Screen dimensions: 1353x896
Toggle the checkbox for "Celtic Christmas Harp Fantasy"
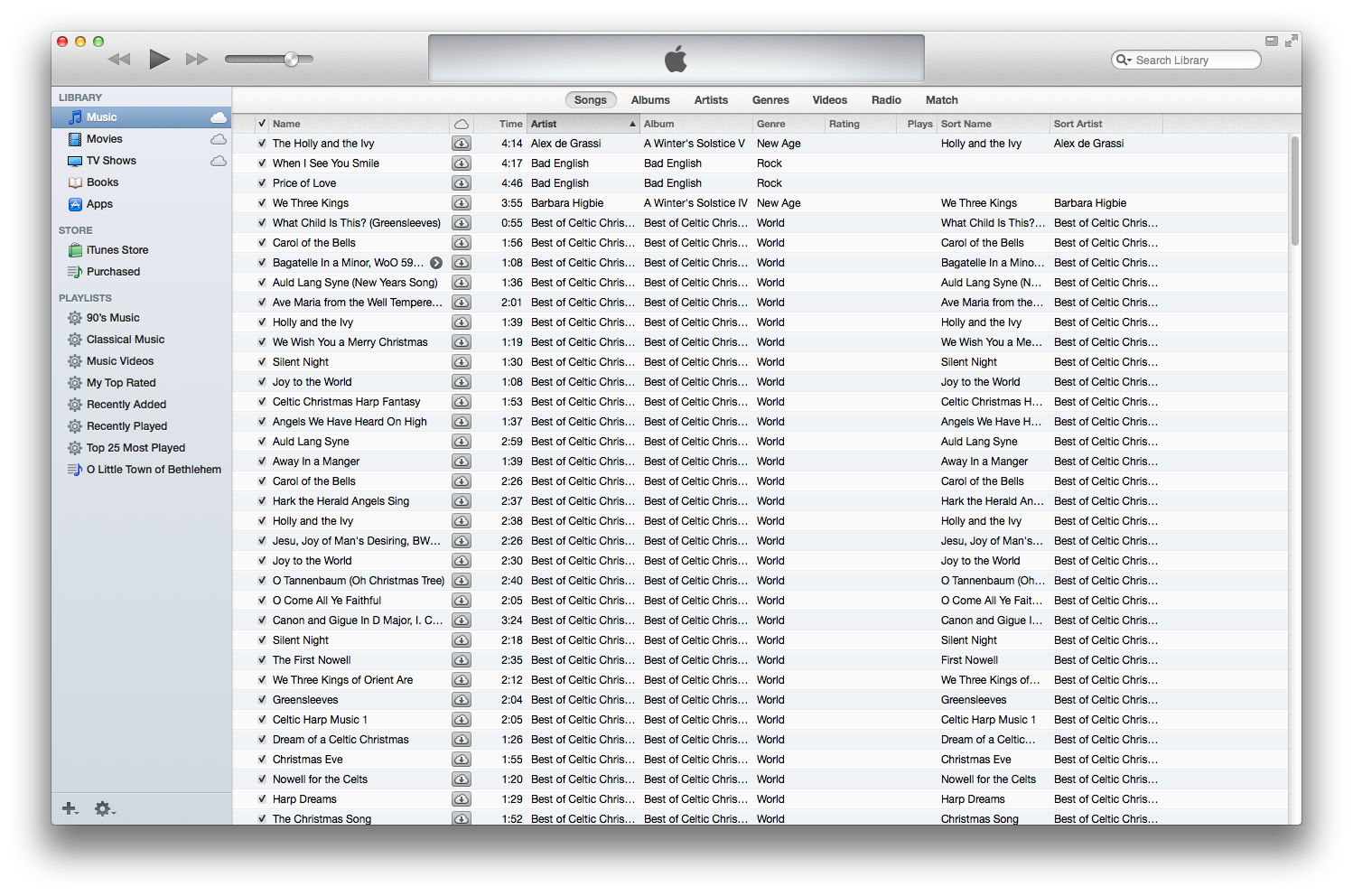tap(262, 402)
